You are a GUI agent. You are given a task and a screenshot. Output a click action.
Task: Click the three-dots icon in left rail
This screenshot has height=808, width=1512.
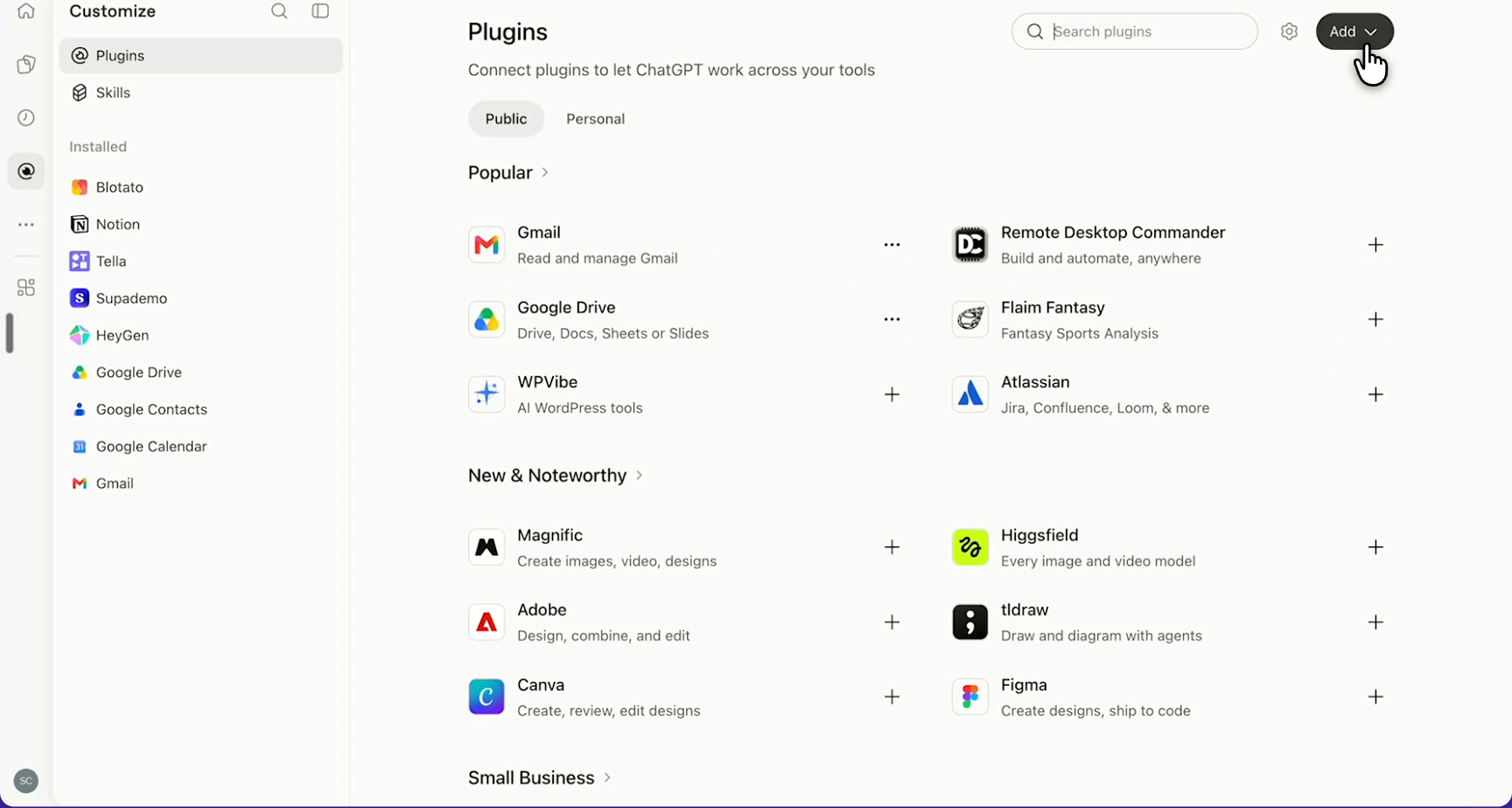pos(26,225)
